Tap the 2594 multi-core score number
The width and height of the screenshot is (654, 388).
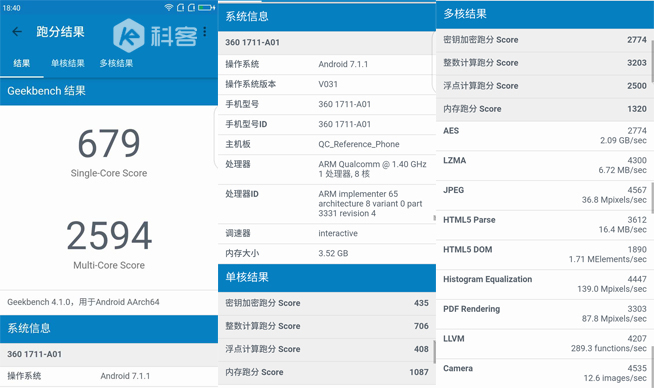[109, 235]
